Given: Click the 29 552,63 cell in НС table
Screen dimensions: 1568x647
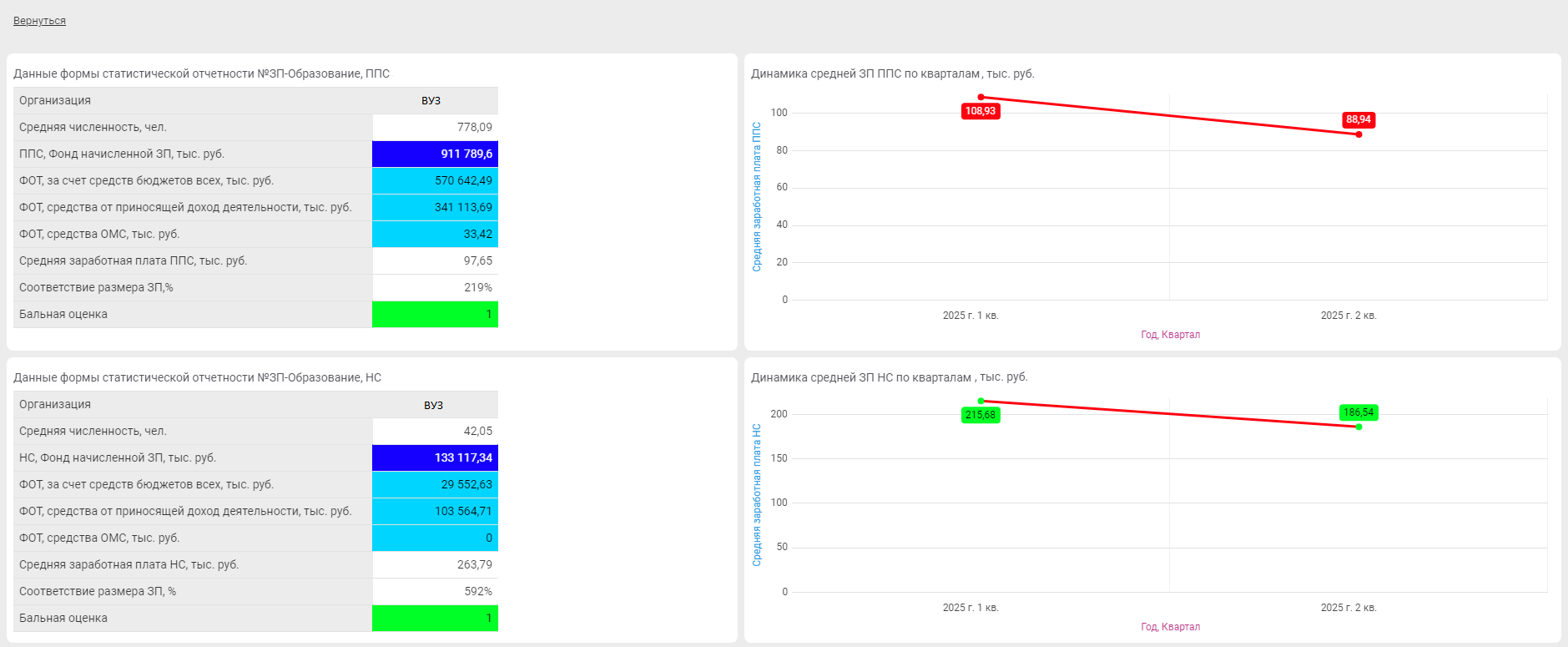Looking at the screenshot, I should tap(435, 484).
